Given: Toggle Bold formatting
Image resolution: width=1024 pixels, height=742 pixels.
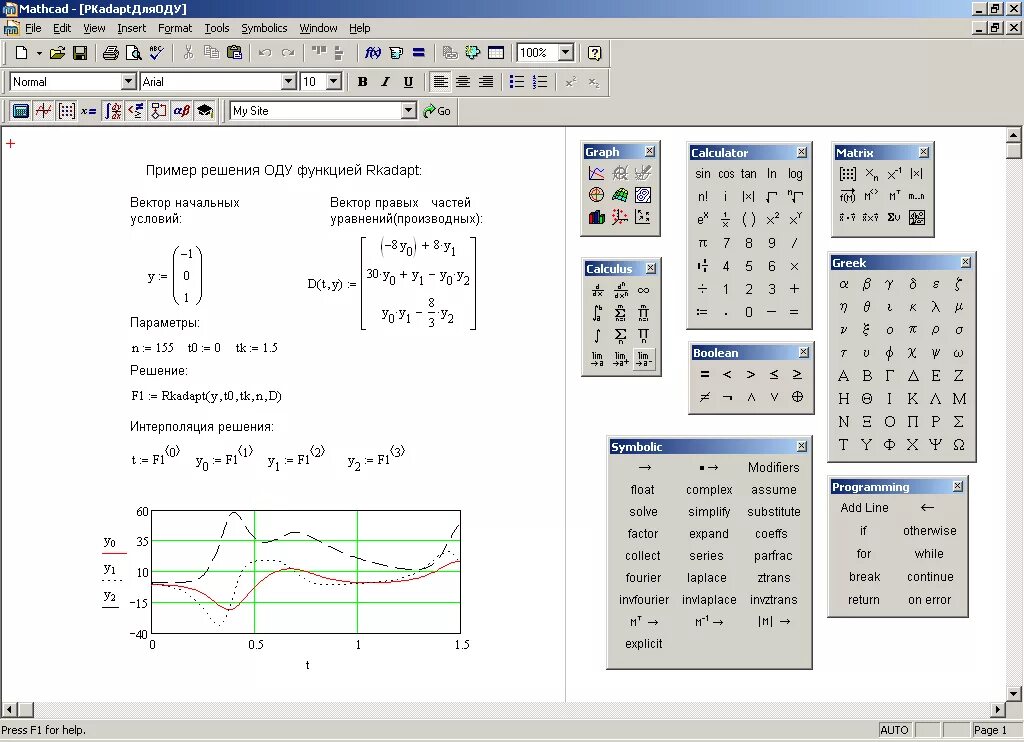Looking at the screenshot, I should pos(362,82).
